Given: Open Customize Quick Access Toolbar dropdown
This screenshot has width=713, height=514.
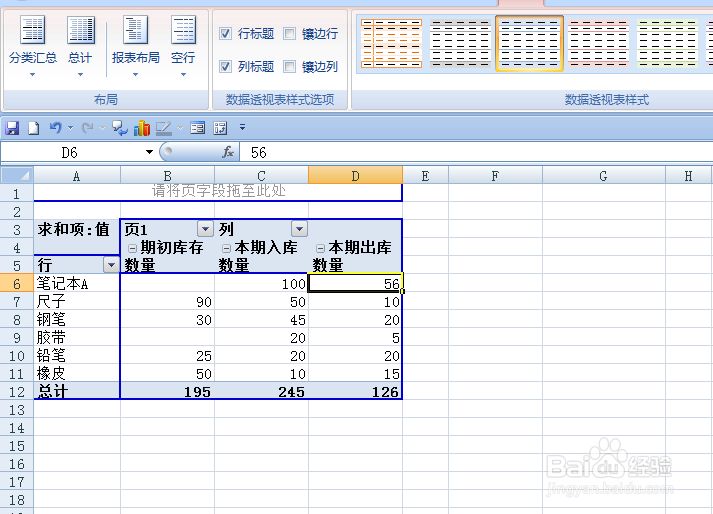Looking at the screenshot, I should (242, 128).
